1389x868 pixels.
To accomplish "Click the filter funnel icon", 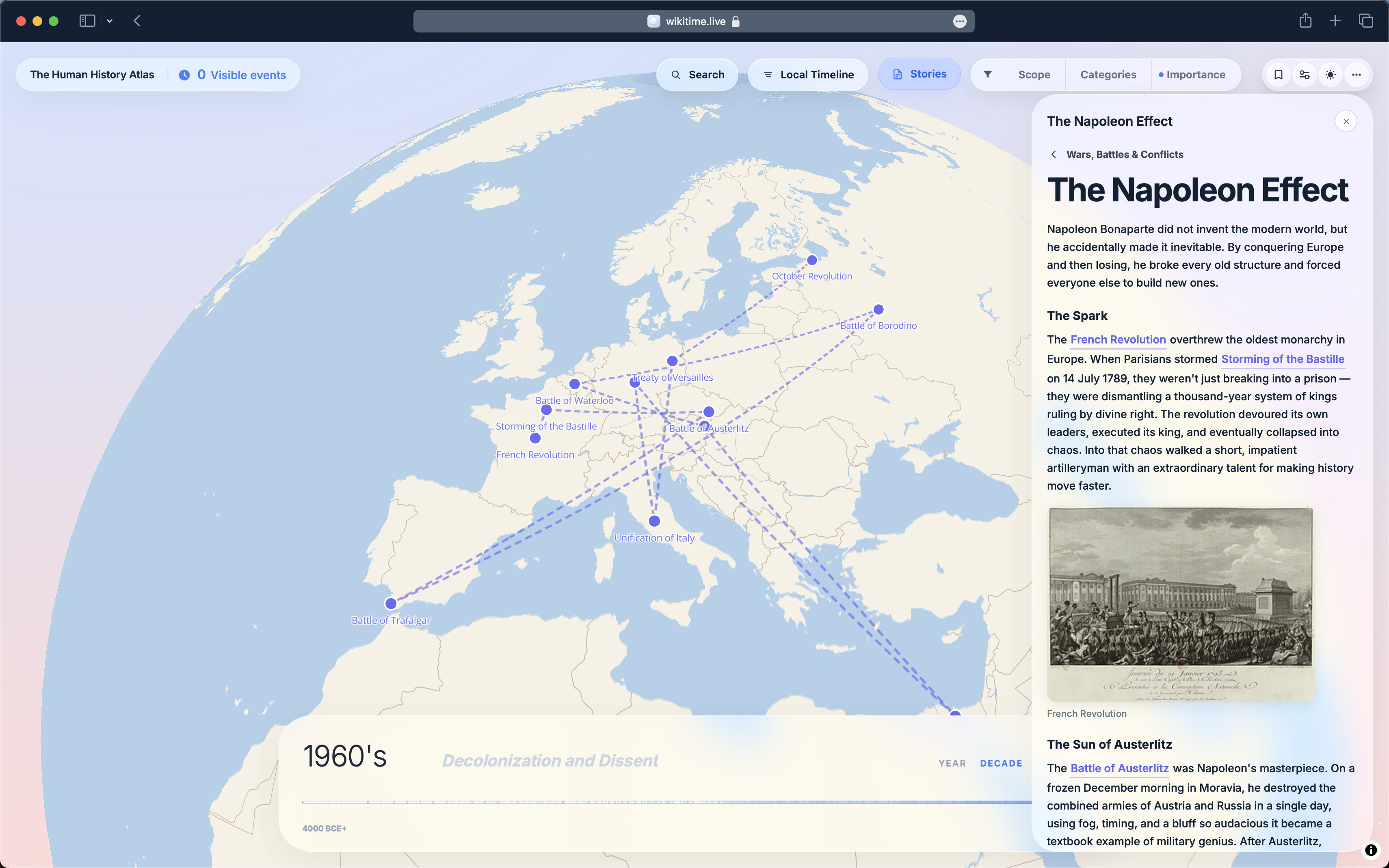I will point(988,74).
